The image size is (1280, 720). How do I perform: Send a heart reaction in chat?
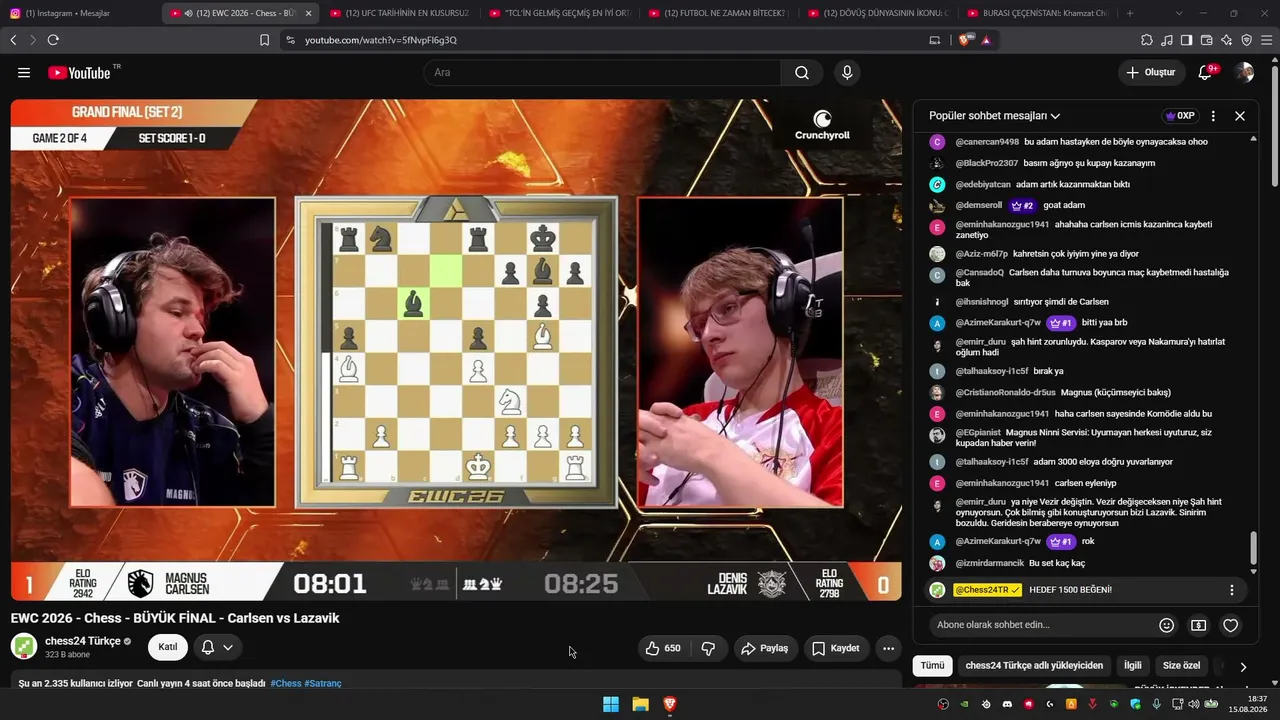coord(1231,625)
